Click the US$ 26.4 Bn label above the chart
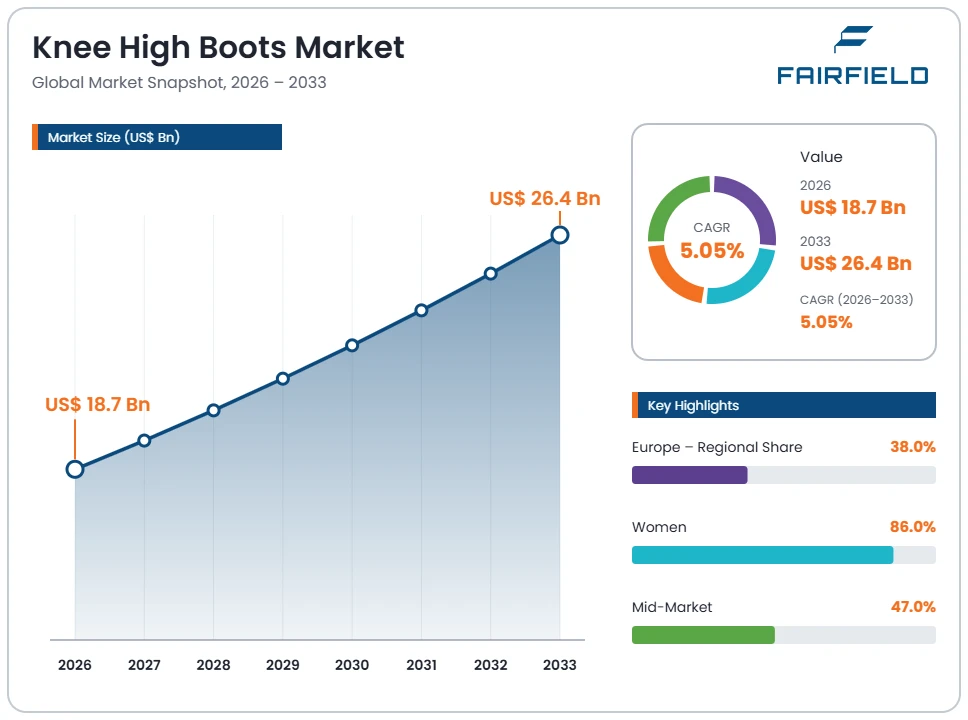This screenshot has width=968, height=720. point(544,198)
